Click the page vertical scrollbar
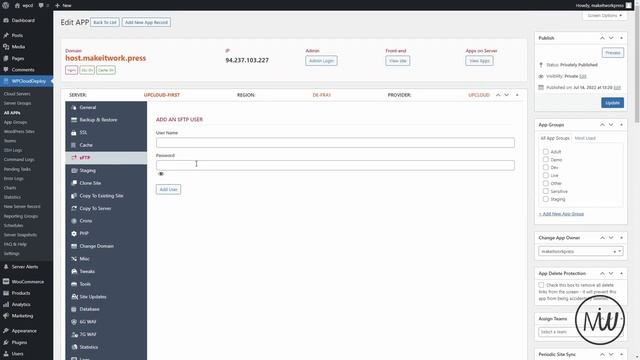This screenshot has height=360, width=640. point(637,65)
